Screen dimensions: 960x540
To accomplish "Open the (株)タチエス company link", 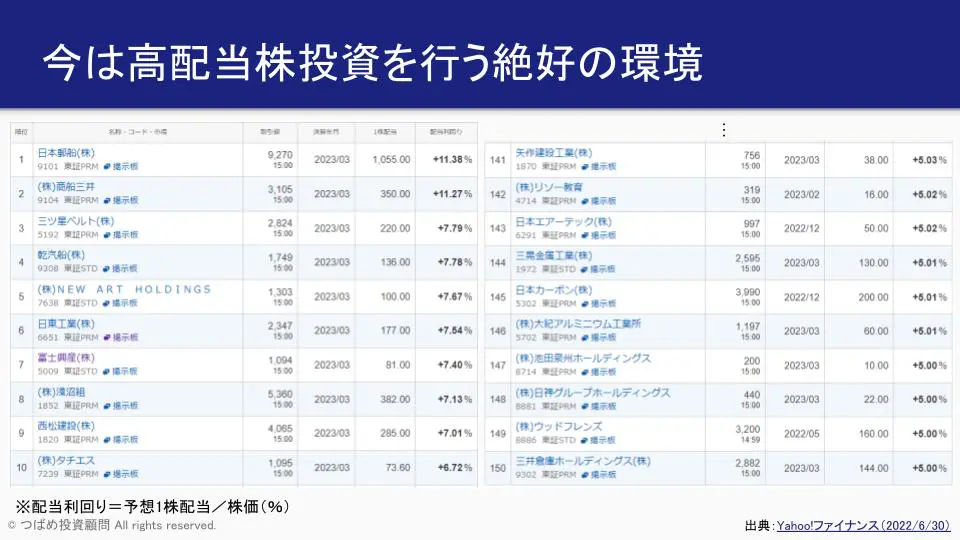I will click(x=67, y=460).
